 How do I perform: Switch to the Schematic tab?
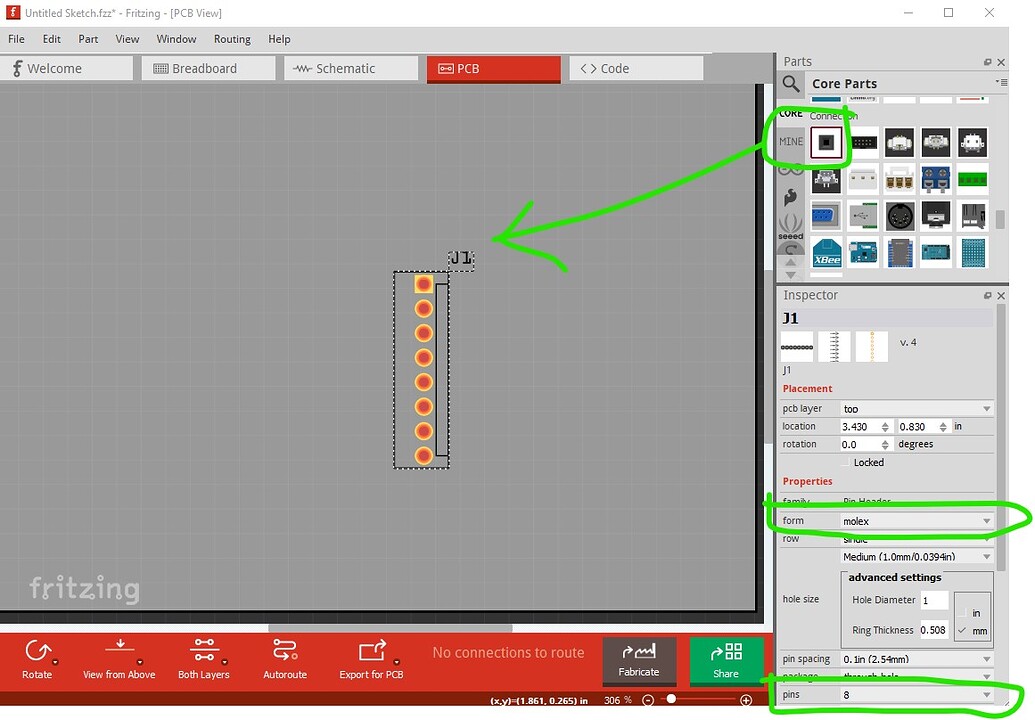pyautogui.click(x=350, y=68)
